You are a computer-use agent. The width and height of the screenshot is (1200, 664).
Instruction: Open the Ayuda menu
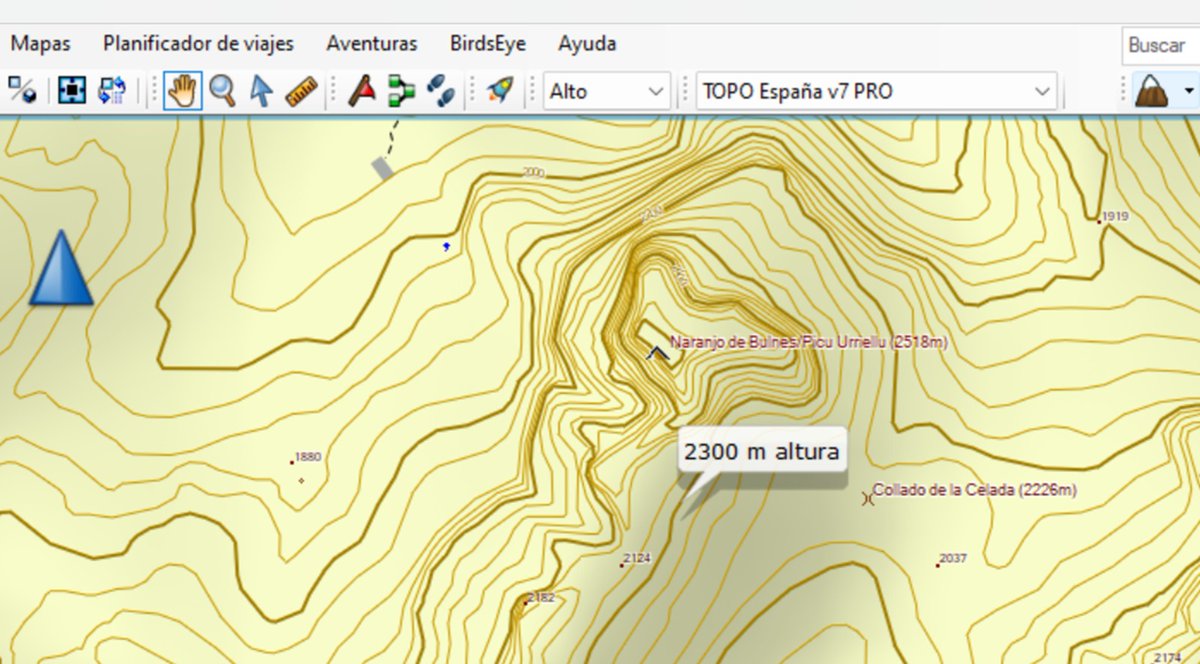tap(587, 44)
